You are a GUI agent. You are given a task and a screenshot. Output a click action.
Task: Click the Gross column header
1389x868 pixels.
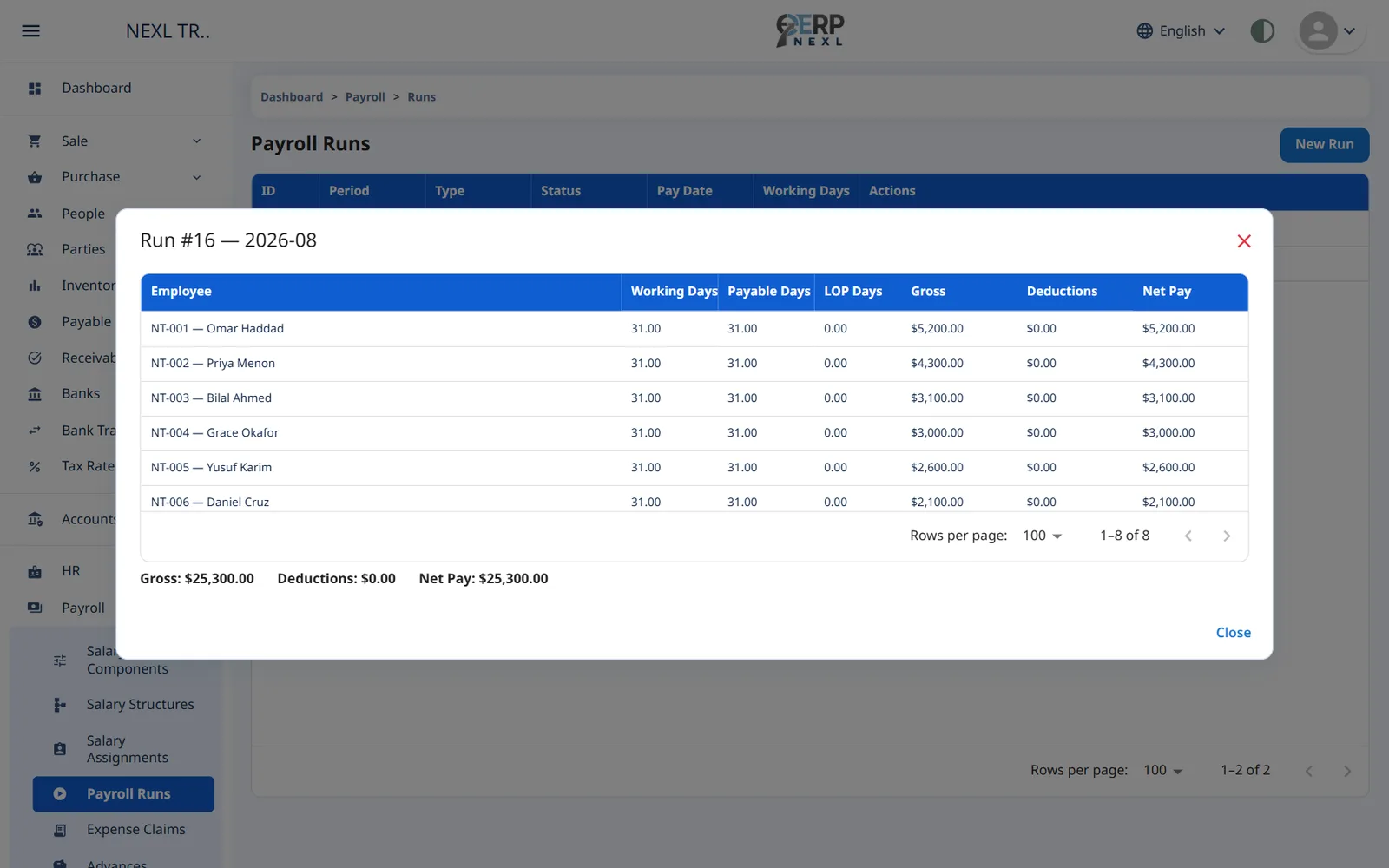(x=959, y=292)
